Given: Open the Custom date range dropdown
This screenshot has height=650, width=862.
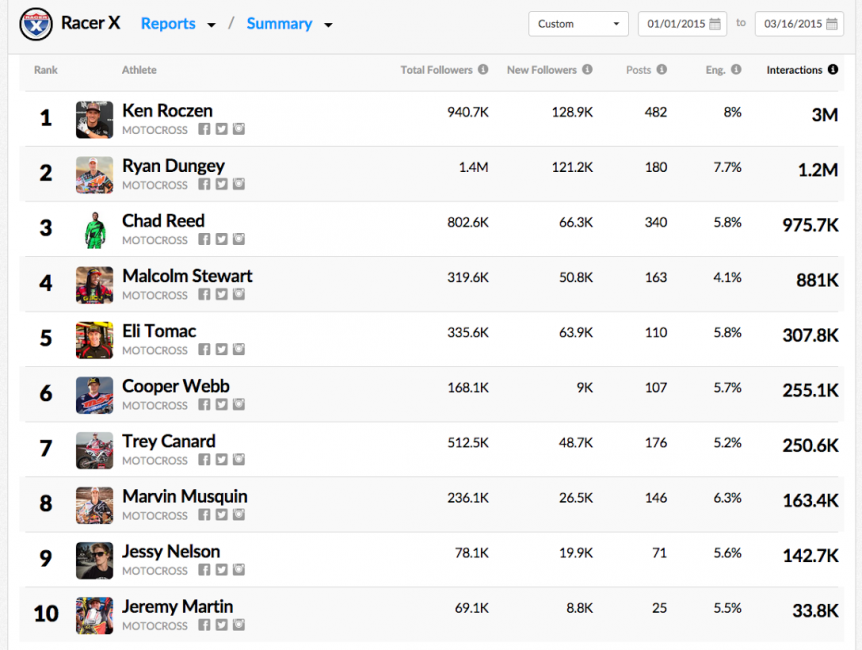Looking at the screenshot, I should click(578, 24).
